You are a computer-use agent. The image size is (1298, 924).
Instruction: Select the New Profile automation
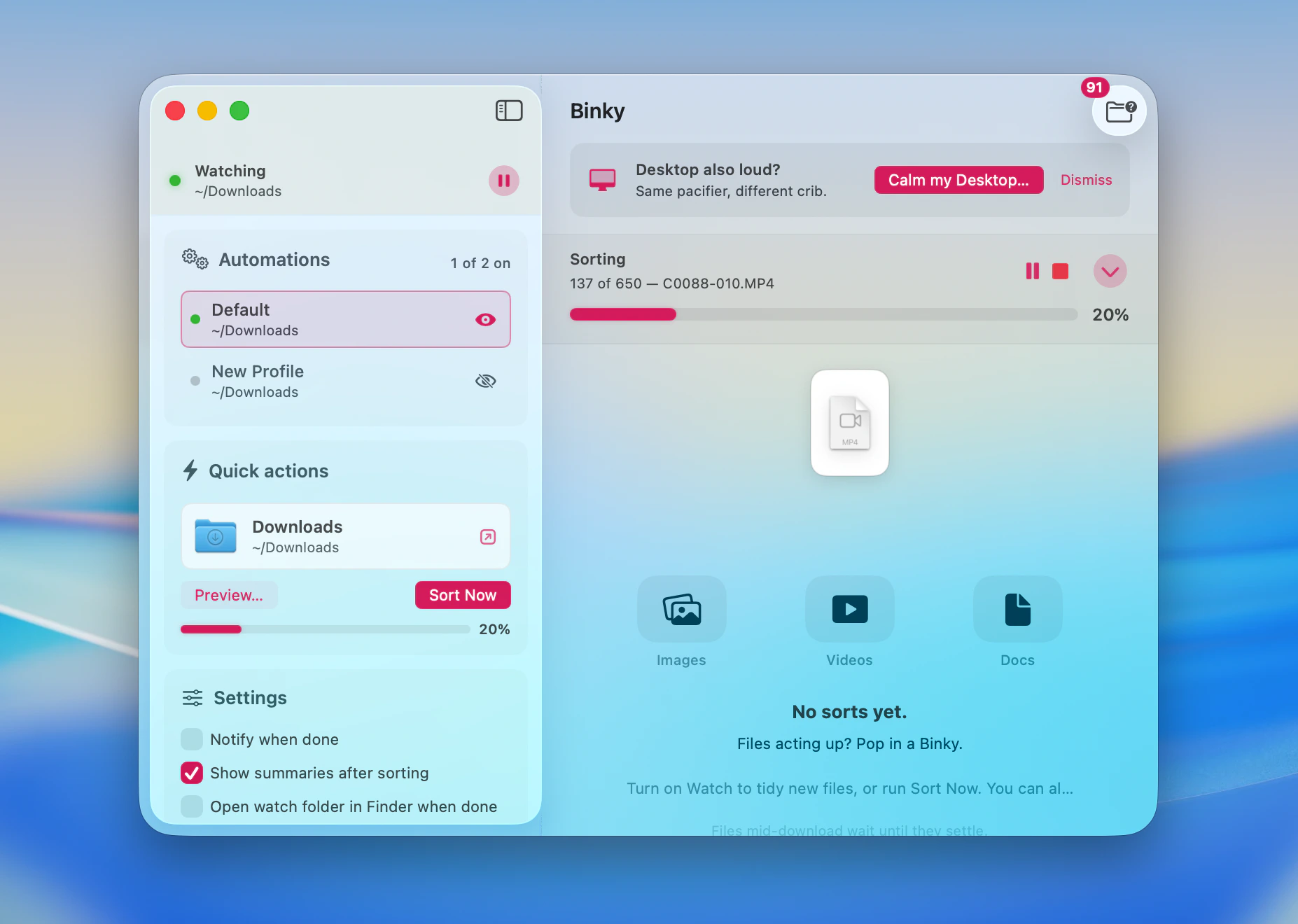click(x=345, y=381)
